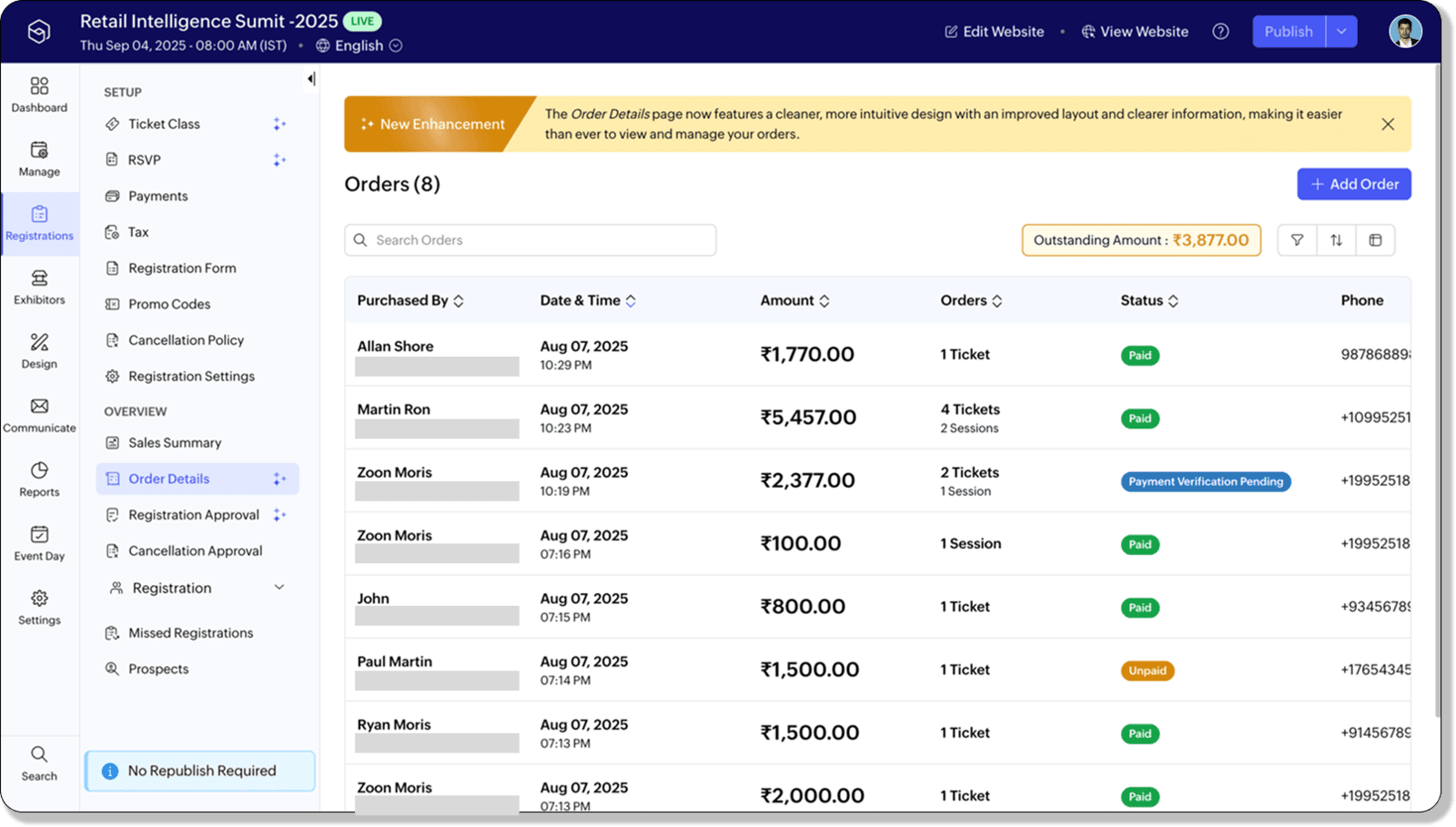Viewport: 1456px width, 827px height.
Task: Sort table by Purchased By column
Action: coord(459,301)
